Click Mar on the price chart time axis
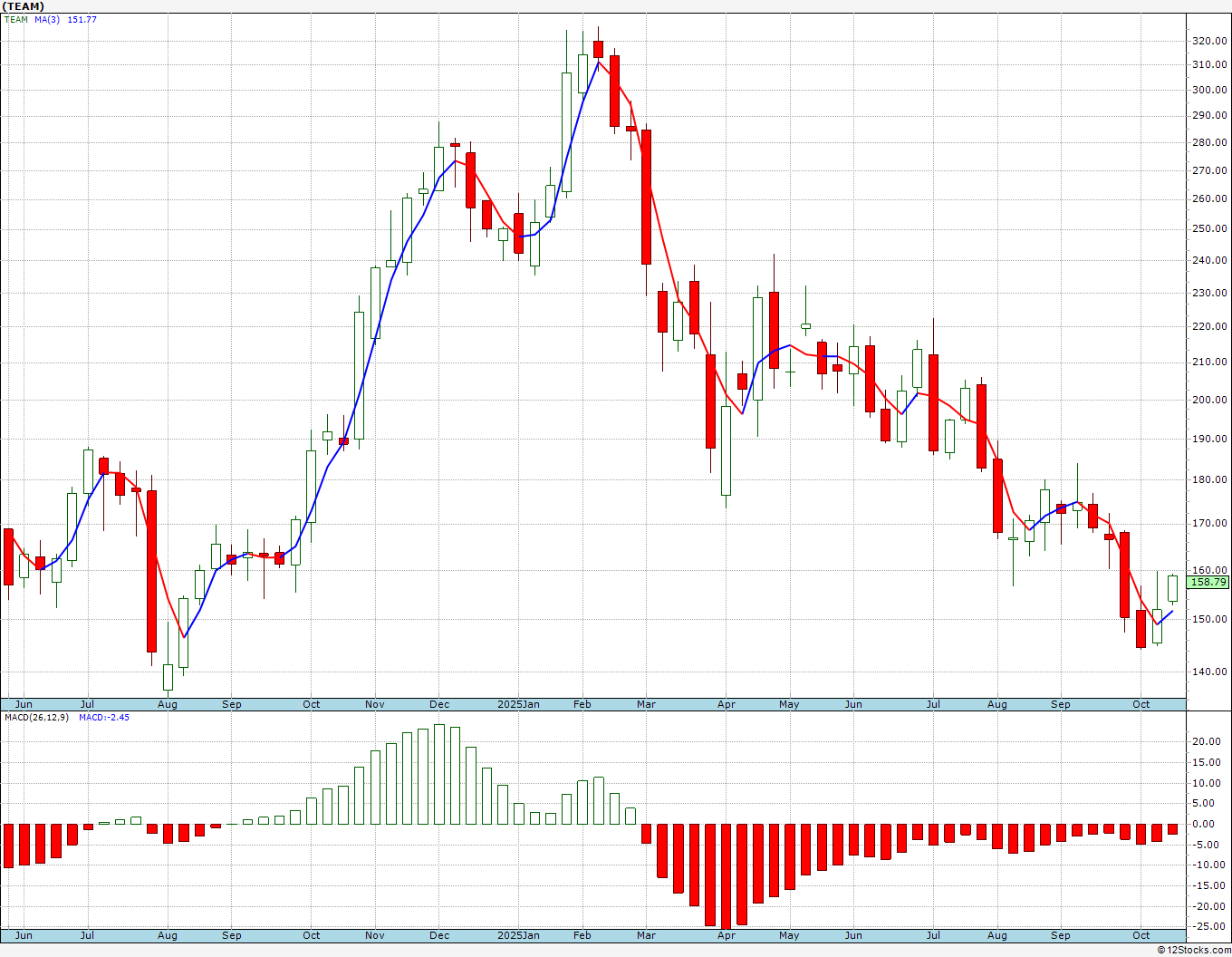The height and width of the screenshot is (957, 1232). [x=646, y=704]
